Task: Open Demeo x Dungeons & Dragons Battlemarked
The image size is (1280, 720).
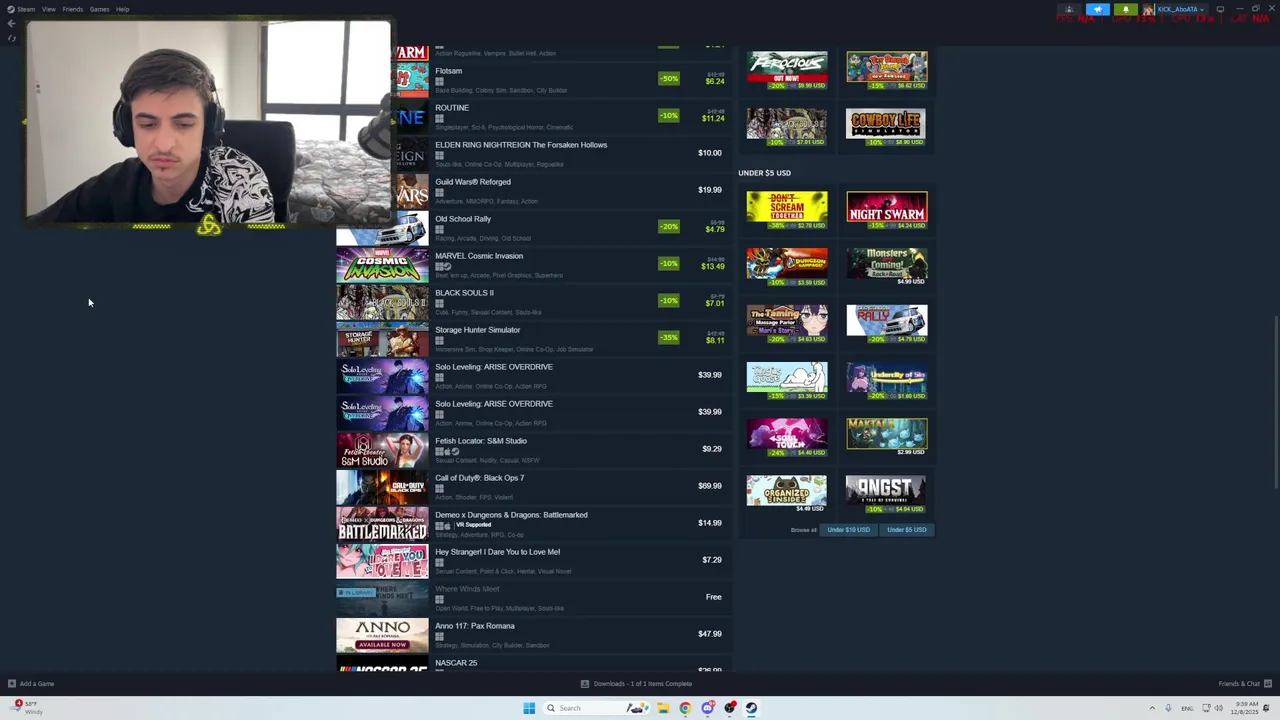Action: coord(533,523)
